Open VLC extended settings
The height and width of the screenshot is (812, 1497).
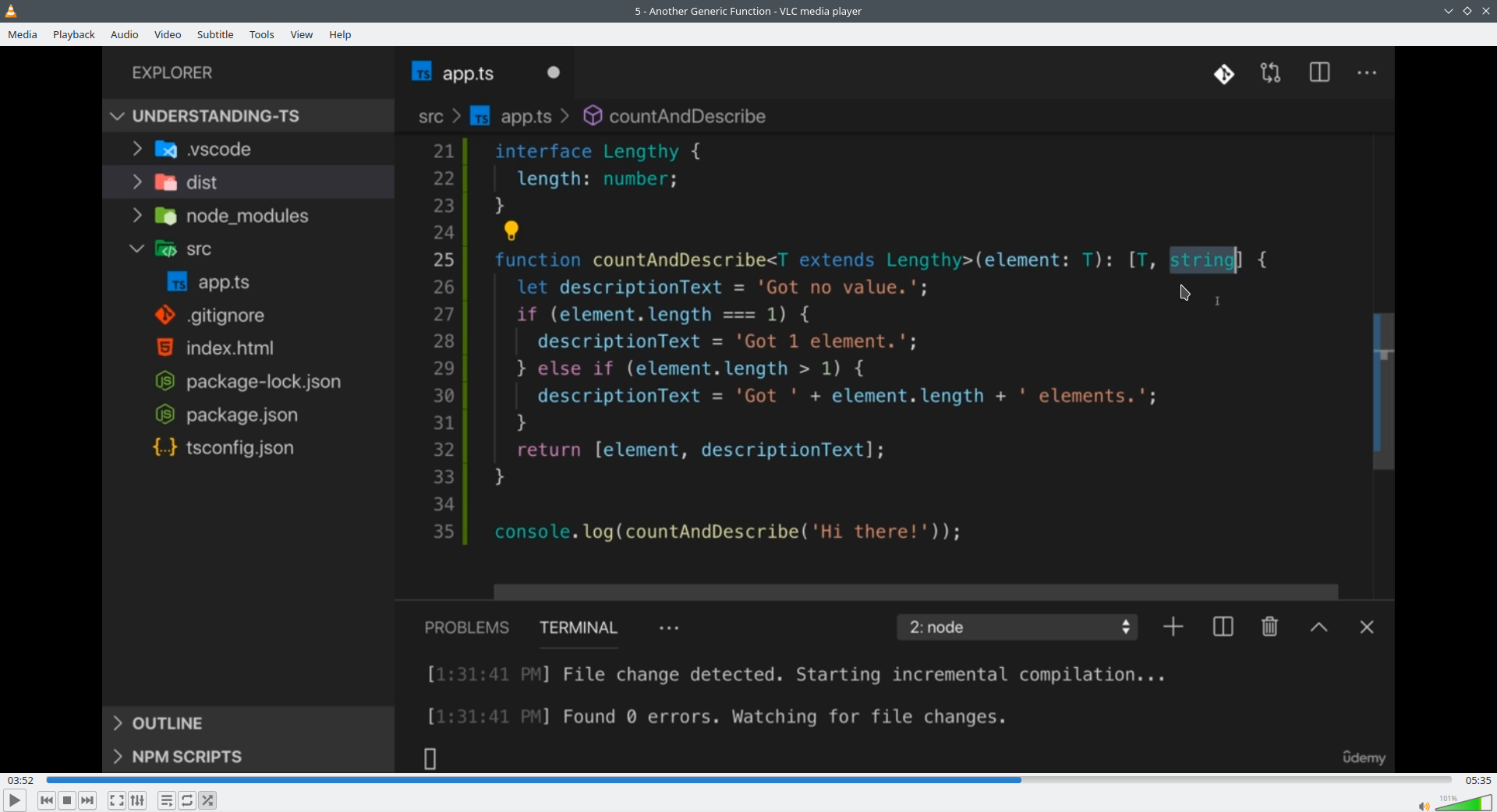tap(138, 800)
